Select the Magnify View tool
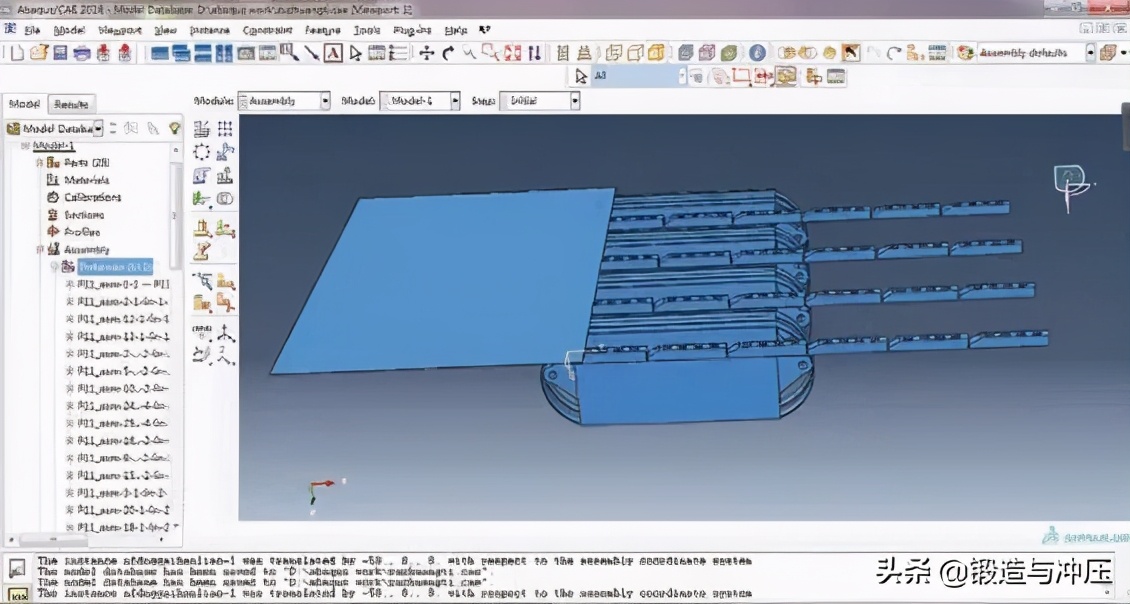The width and height of the screenshot is (1130, 604). (x=469, y=53)
